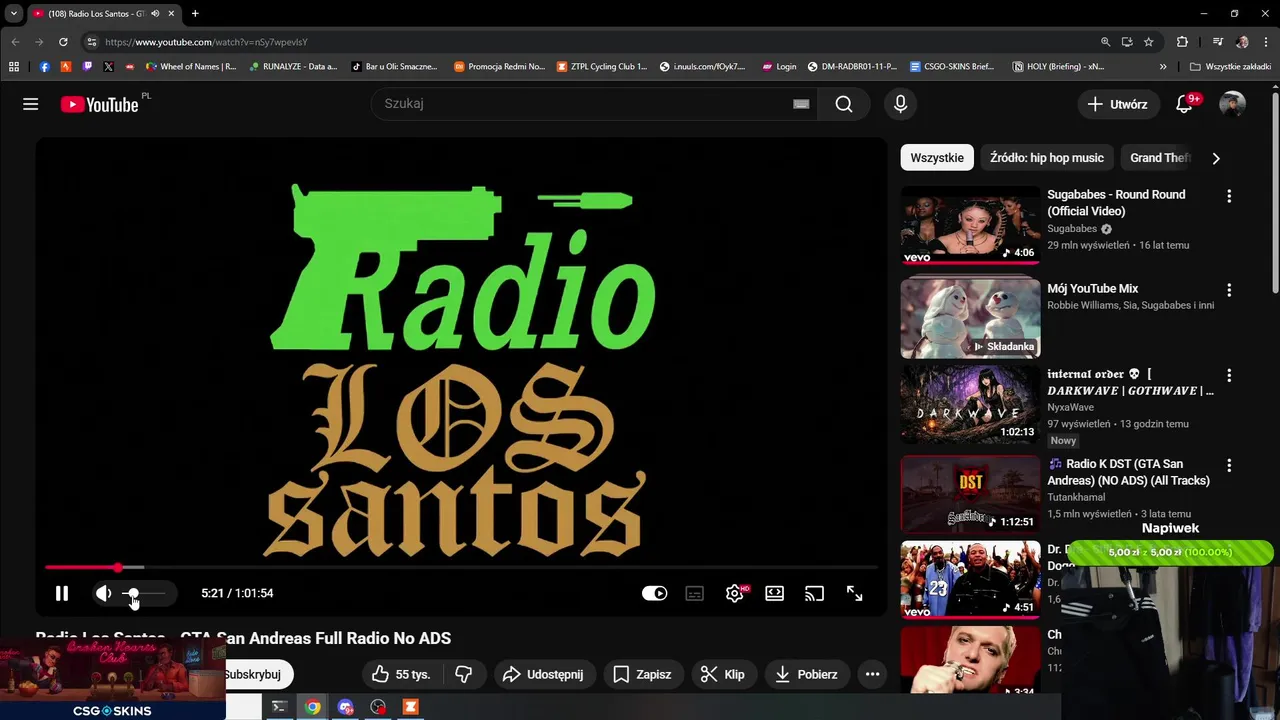Click the NyxaWave channel name

tap(1071, 407)
